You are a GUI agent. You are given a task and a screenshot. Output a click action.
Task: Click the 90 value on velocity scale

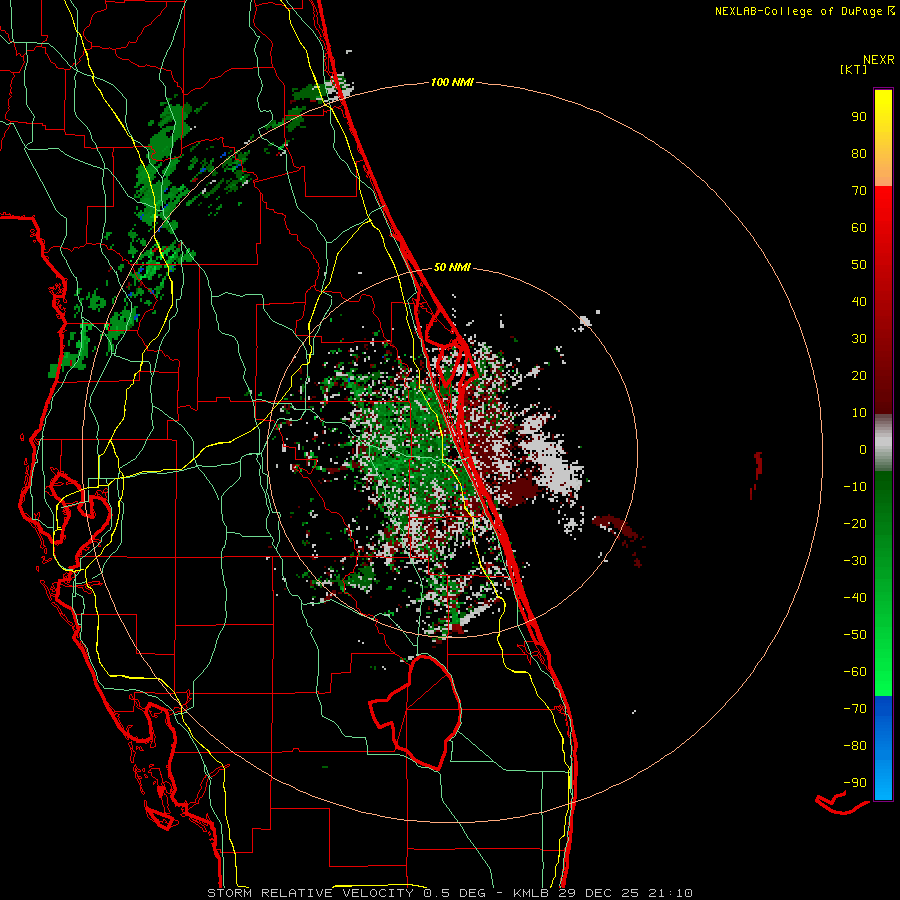point(859,117)
